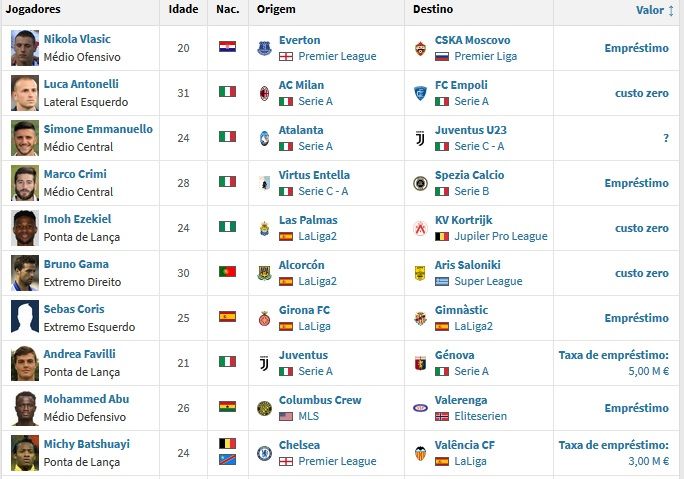Open Nikola Vlasic's player profile link

pyautogui.click(x=77, y=39)
